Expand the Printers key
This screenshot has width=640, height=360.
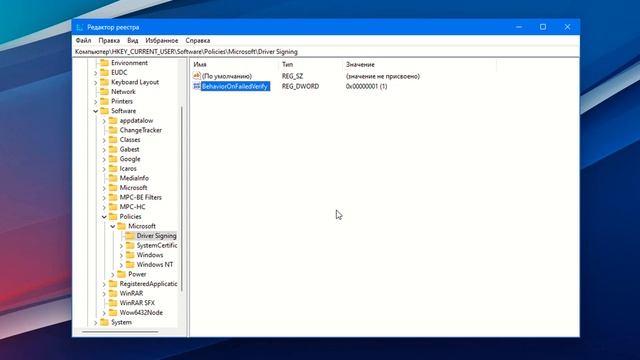(x=96, y=102)
